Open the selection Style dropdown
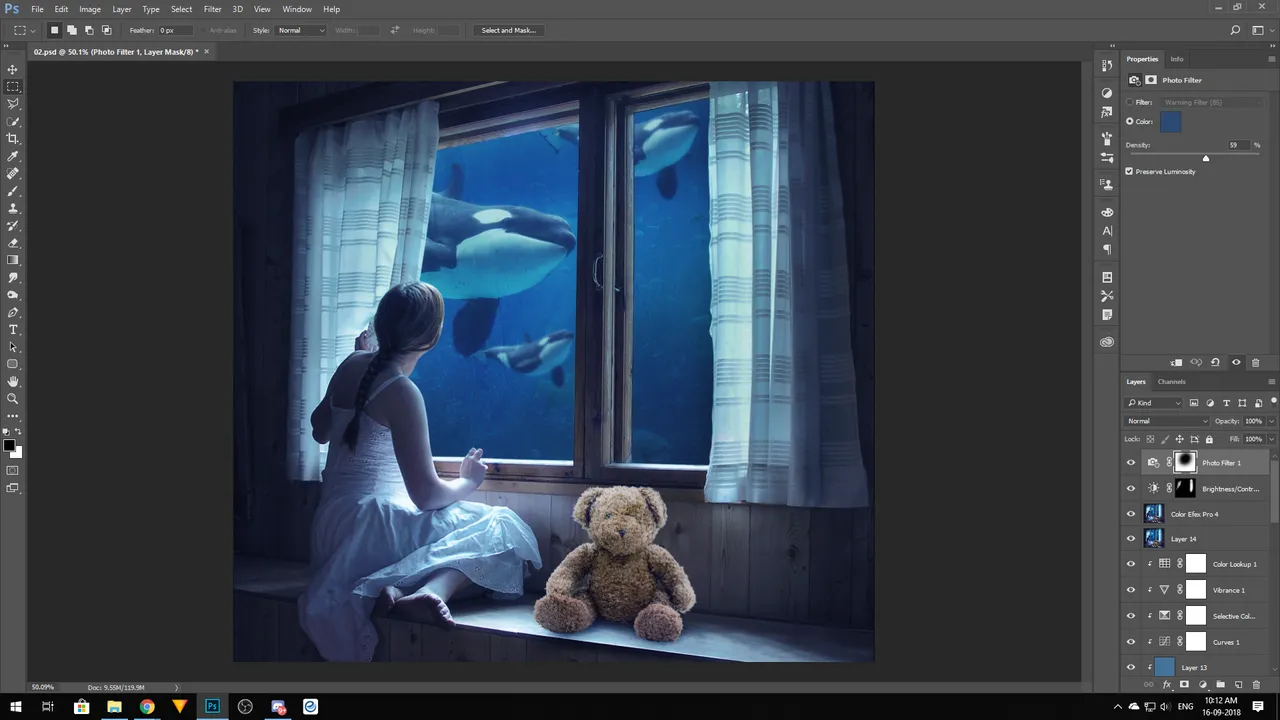1280x720 pixels. (x=300, y=30)
